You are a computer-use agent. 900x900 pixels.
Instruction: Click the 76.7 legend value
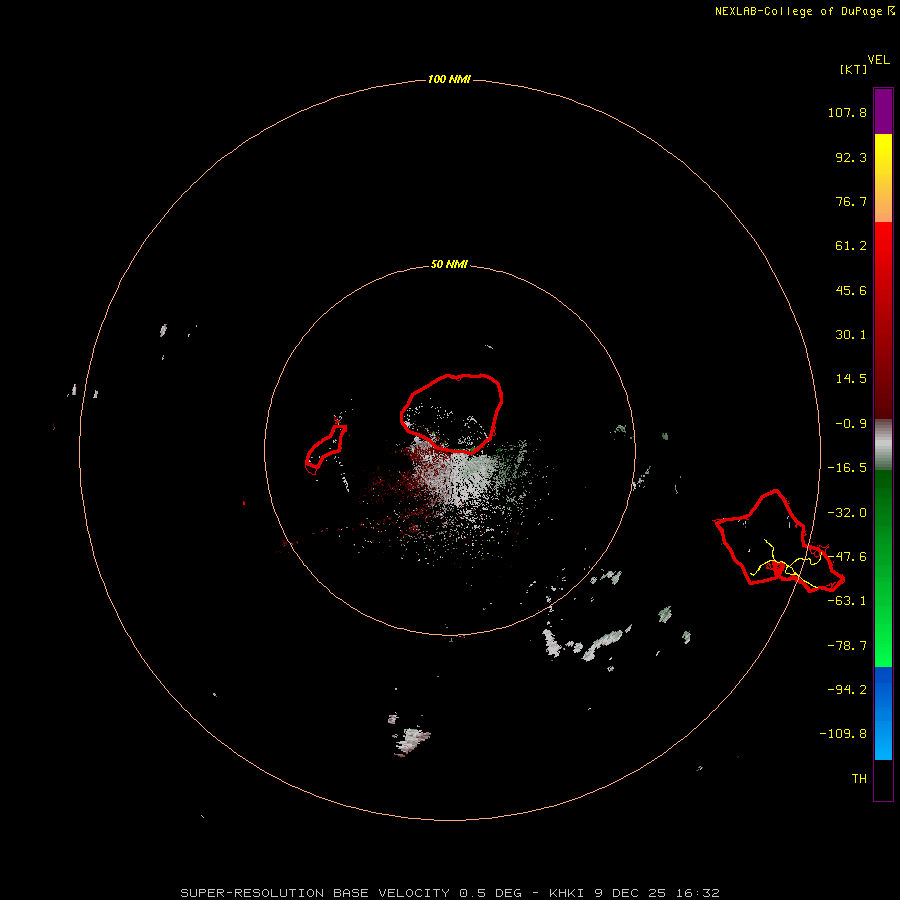pos(851,201)
